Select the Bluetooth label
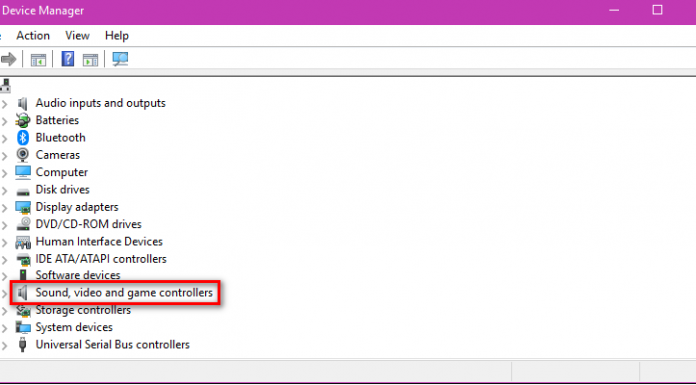 pyautogui.click(x=60, y=138)
